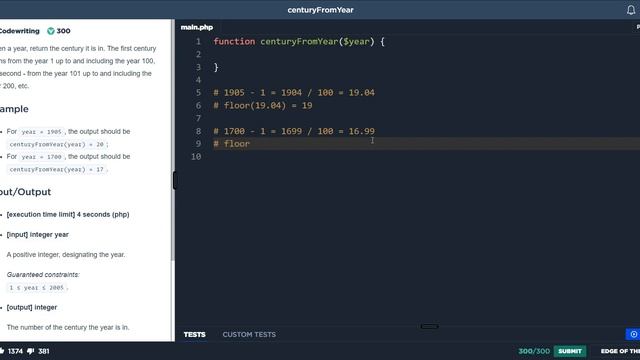
Task: Click the '[input] integer year' heading
Action: click(x=38, y=235)
